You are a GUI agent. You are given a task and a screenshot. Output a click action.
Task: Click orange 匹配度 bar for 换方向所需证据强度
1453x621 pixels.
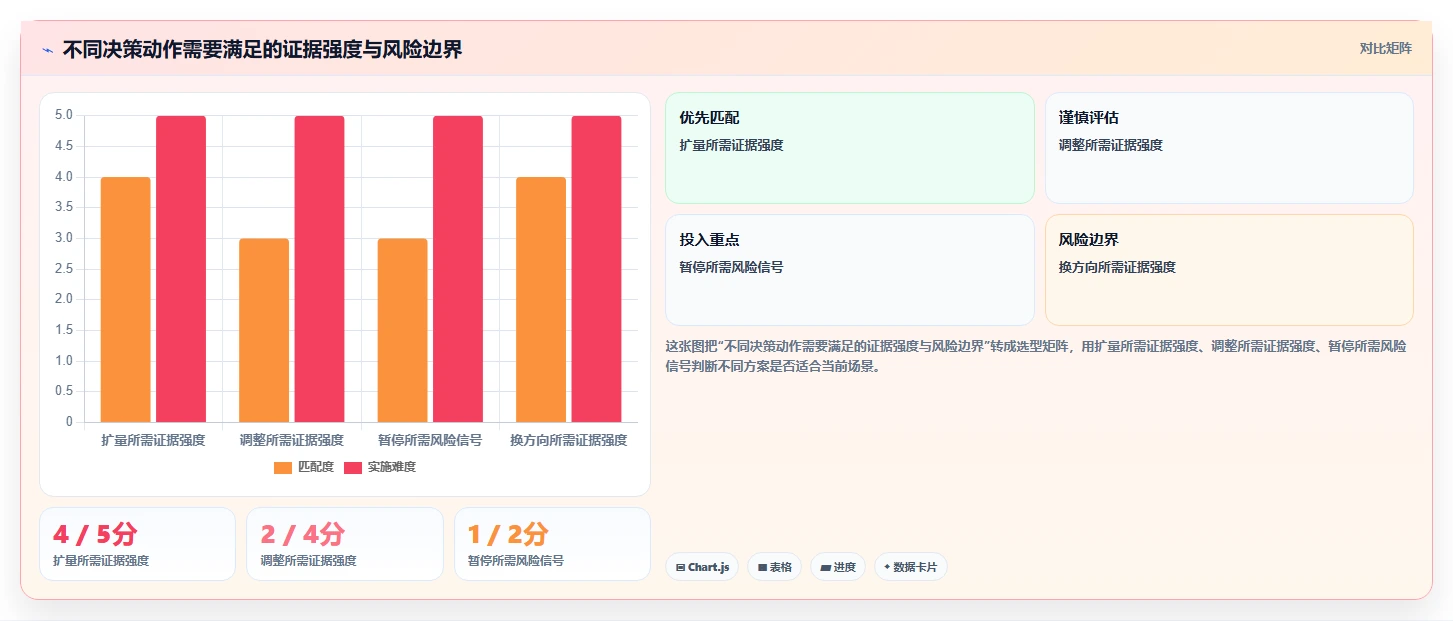(541, 300)
